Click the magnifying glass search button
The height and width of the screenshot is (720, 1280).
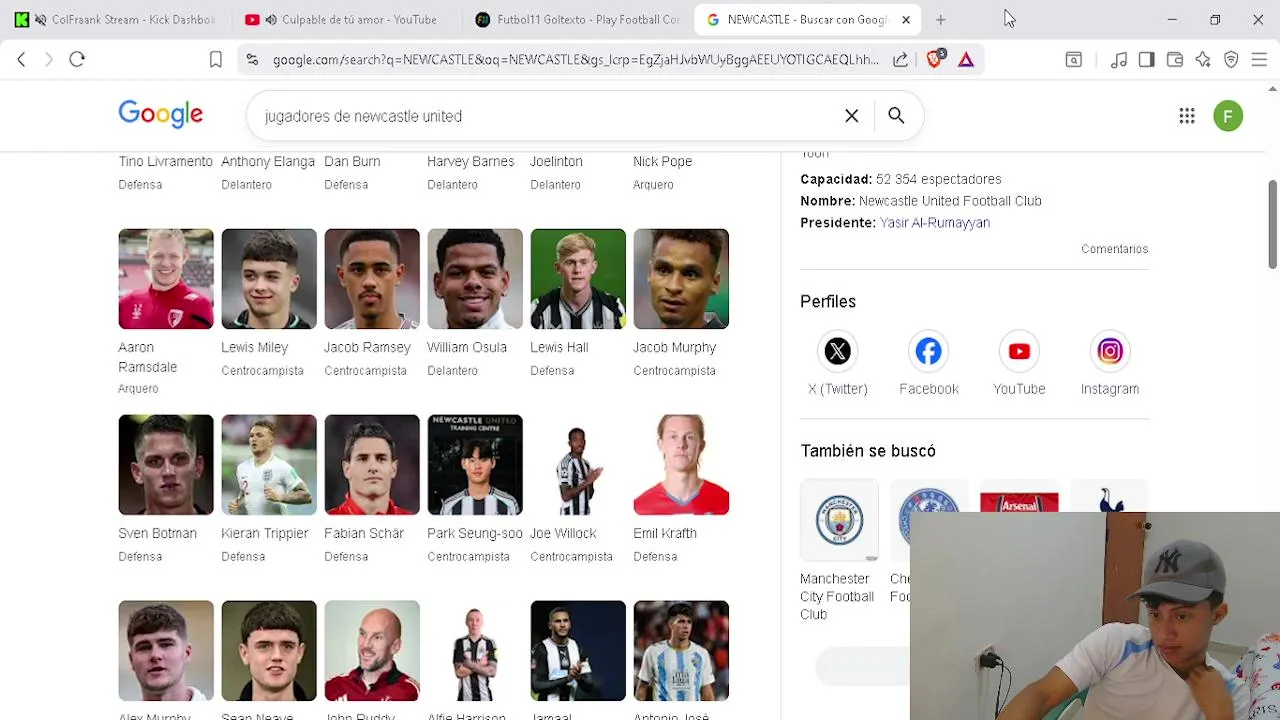pyautogui.click(x=896, y=116)
